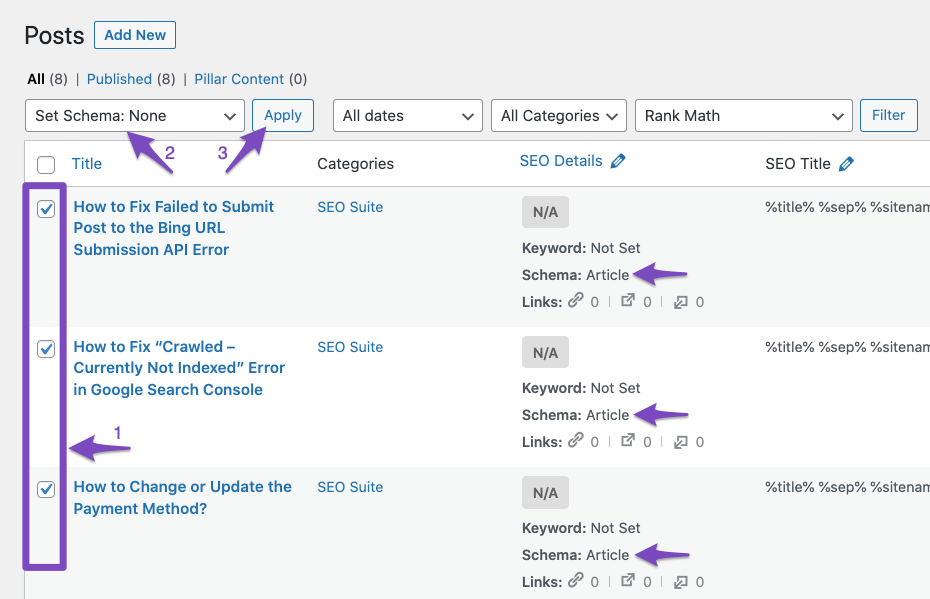The image size is (930, 599).
Task: Expand the All Categories dropdown
Action: coord(558,116)
